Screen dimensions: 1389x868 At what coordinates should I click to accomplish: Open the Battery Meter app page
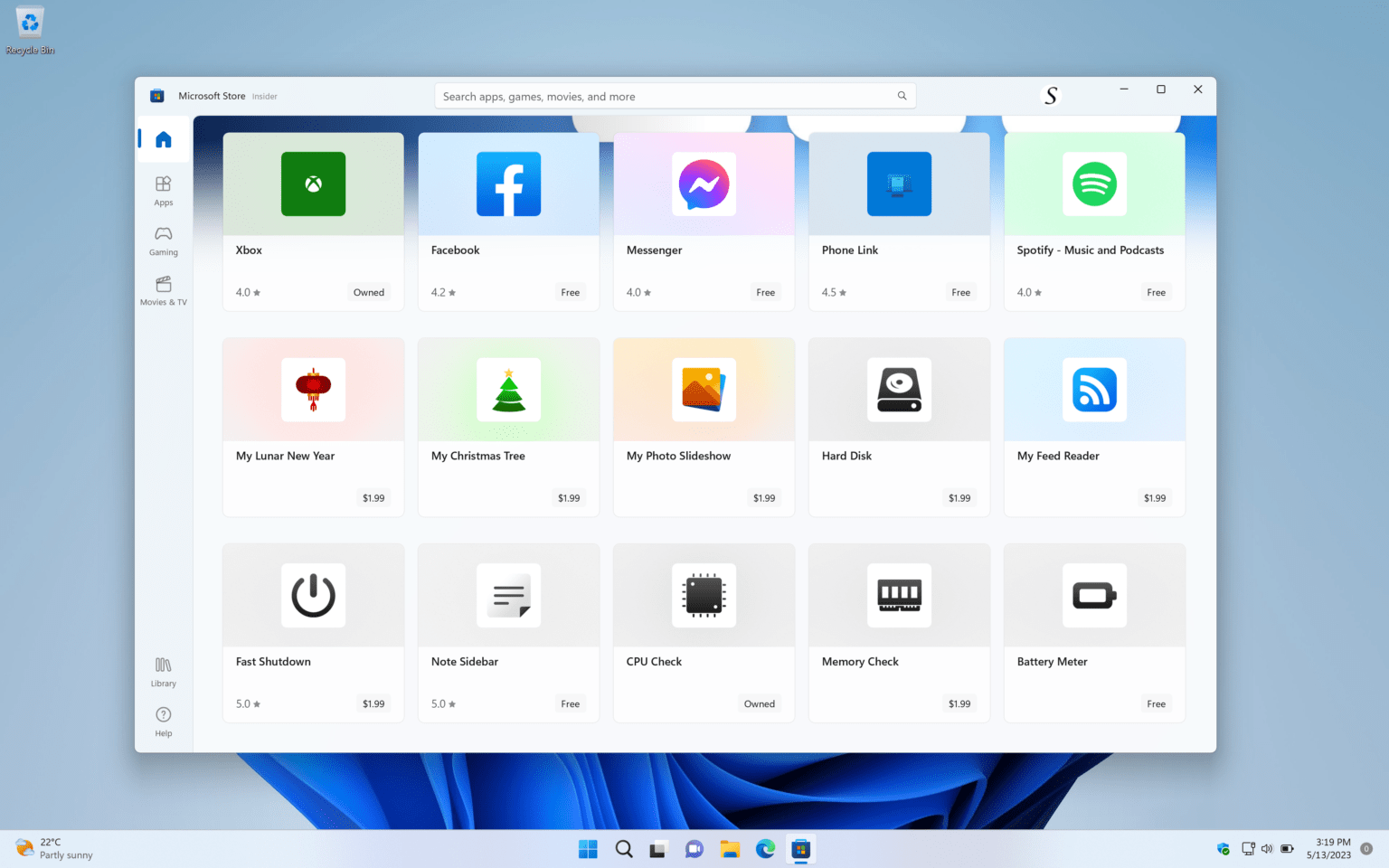[1094, 633]
